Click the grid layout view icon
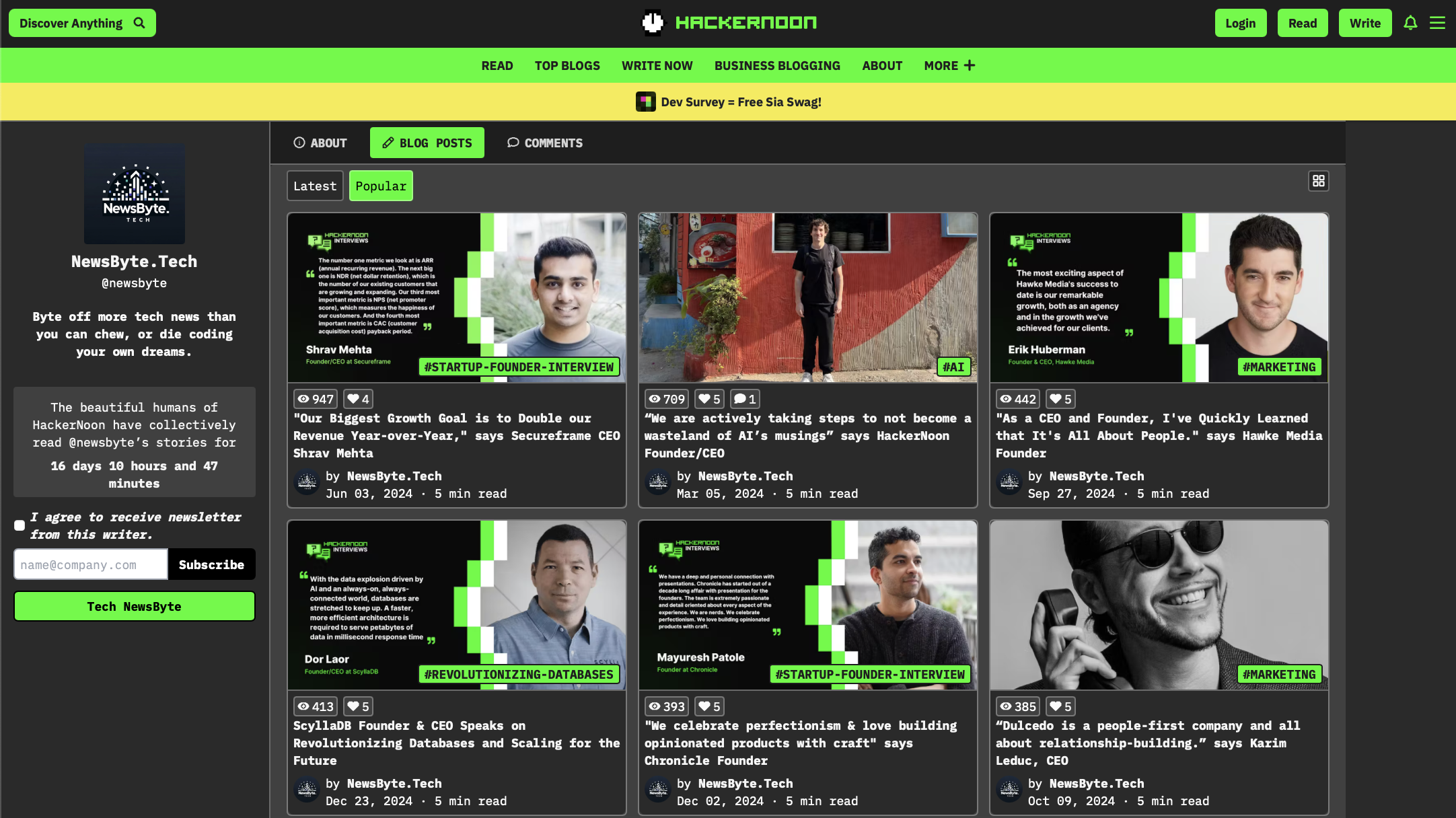 coord(1318,181)
